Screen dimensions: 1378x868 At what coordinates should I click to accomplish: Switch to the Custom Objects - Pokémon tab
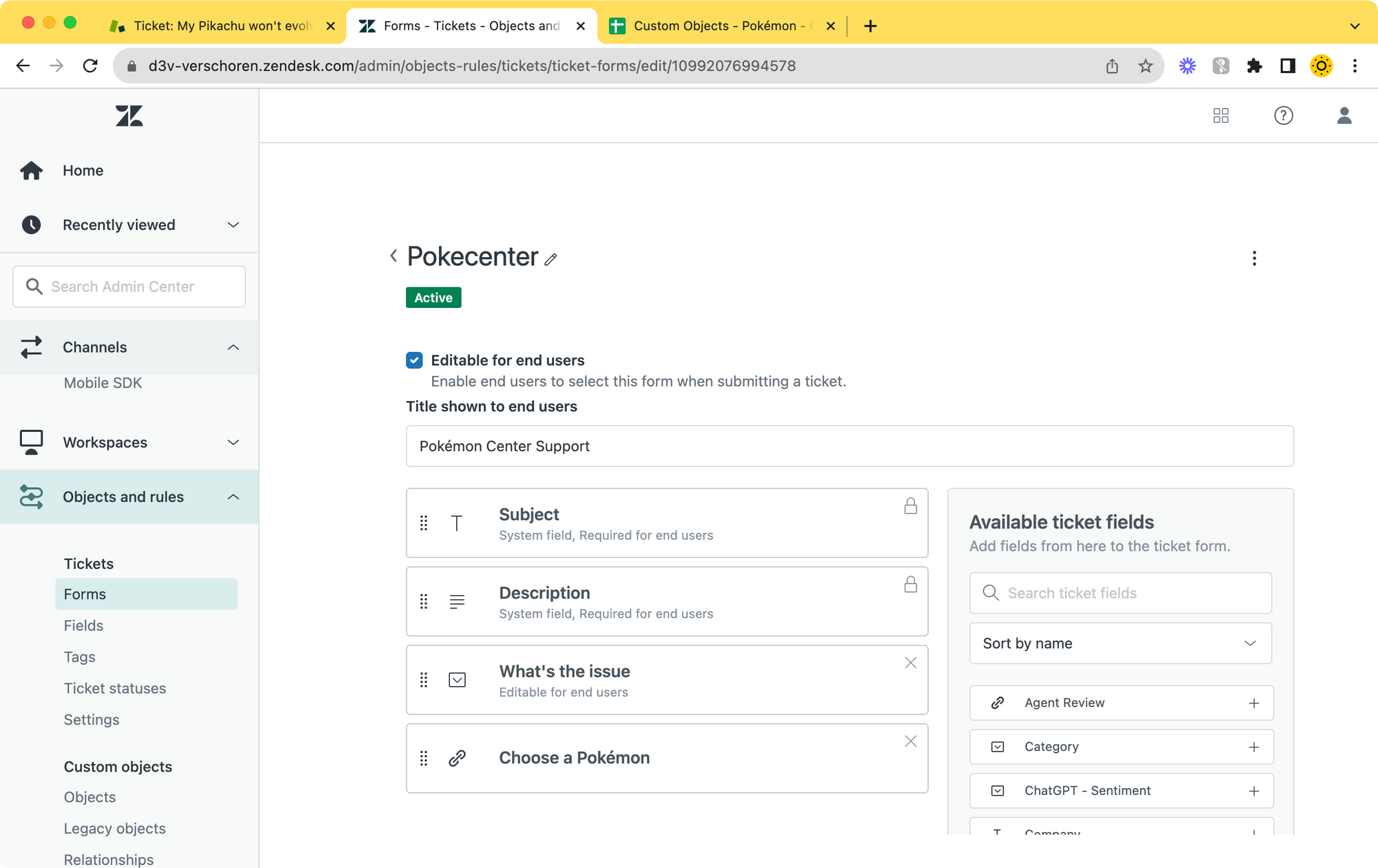pos(717,26)
